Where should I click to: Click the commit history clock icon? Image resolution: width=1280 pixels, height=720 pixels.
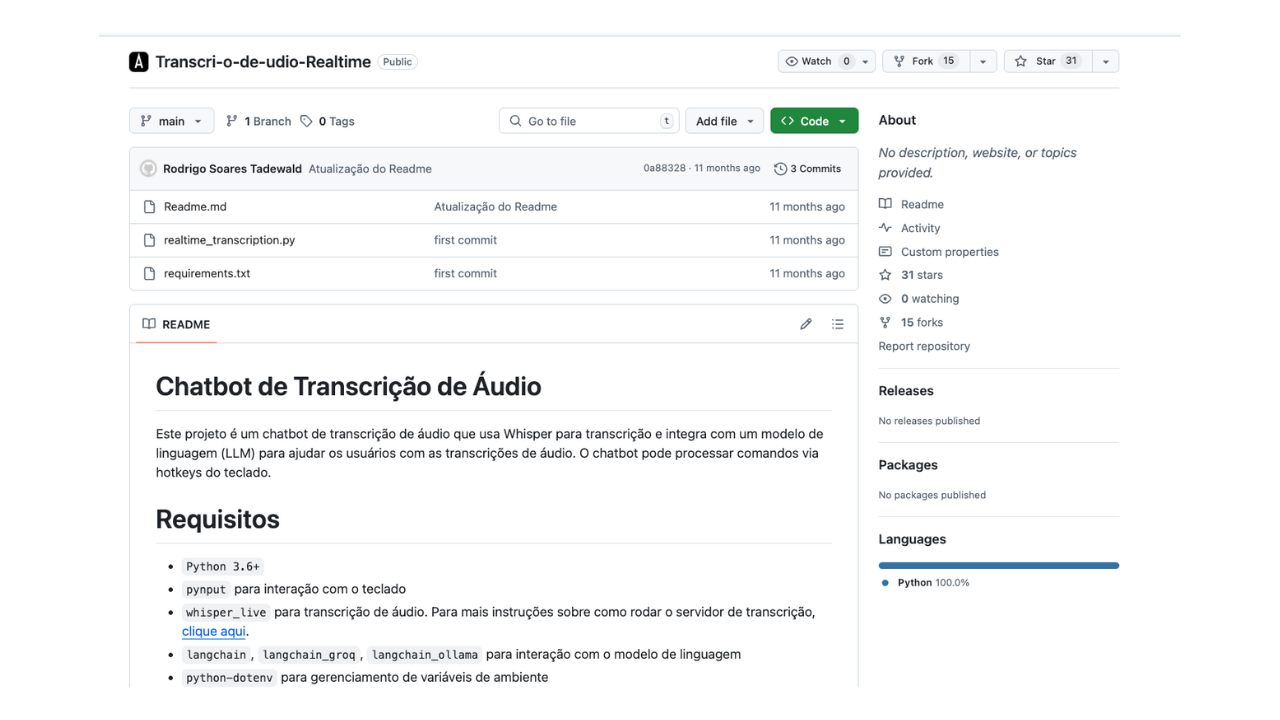pyautogui.click(x=780, y=169)
